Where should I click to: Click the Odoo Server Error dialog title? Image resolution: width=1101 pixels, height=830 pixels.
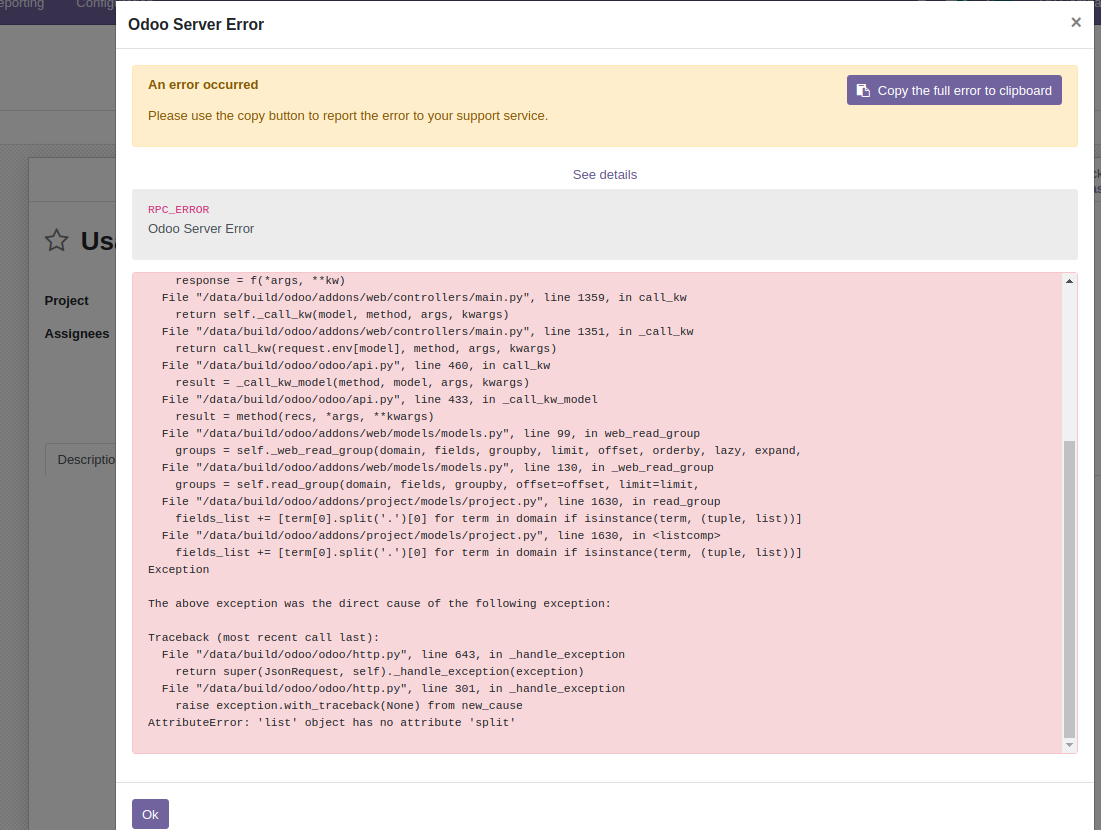pos(196,24)
